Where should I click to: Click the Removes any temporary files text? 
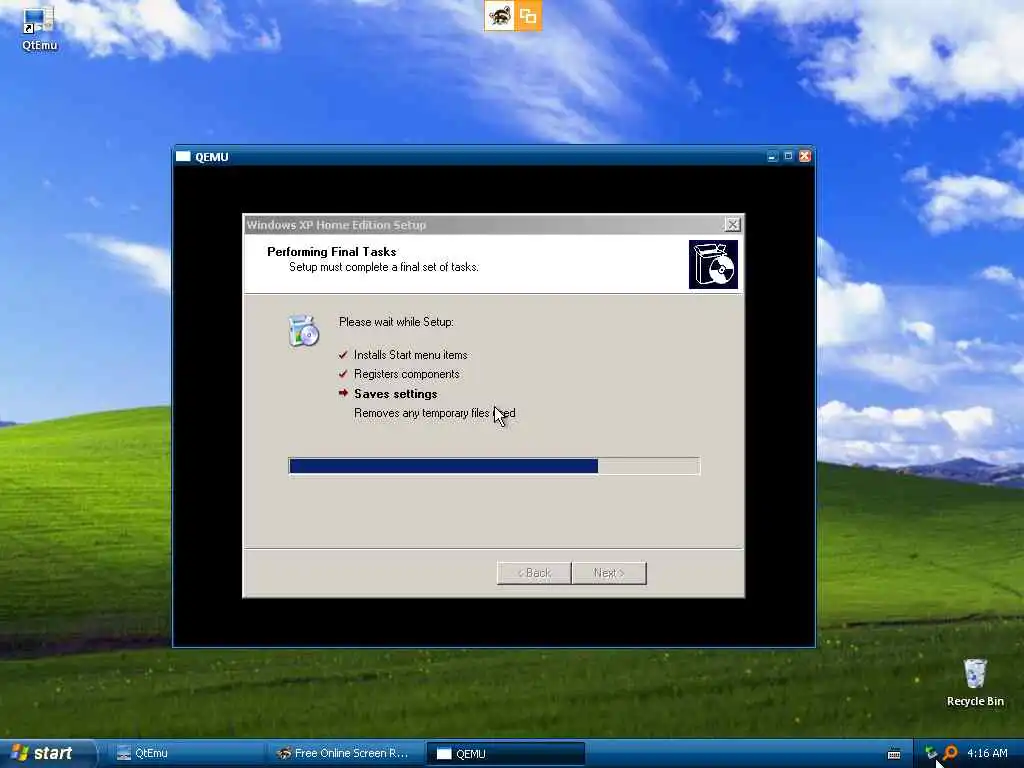(435, 413)
